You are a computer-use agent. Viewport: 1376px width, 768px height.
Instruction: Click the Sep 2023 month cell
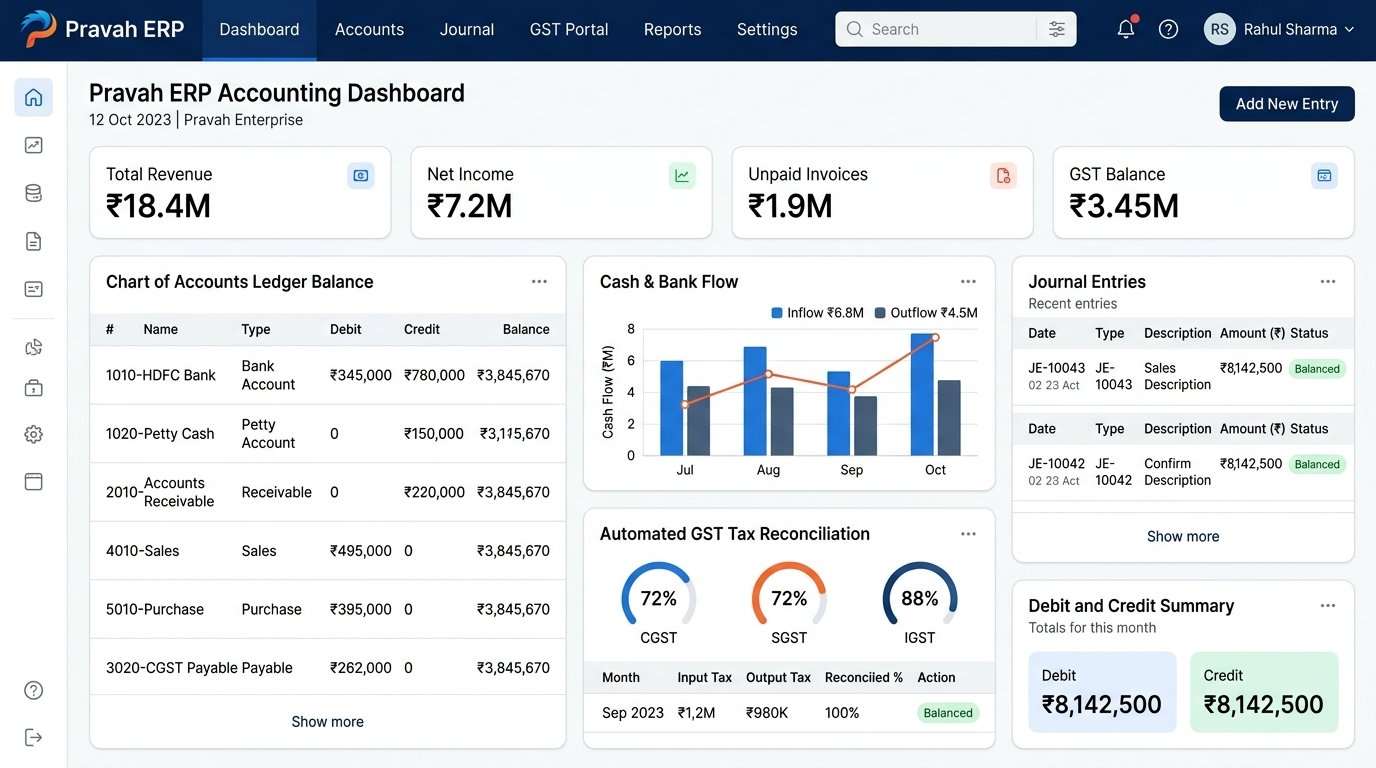pos(633,713)
